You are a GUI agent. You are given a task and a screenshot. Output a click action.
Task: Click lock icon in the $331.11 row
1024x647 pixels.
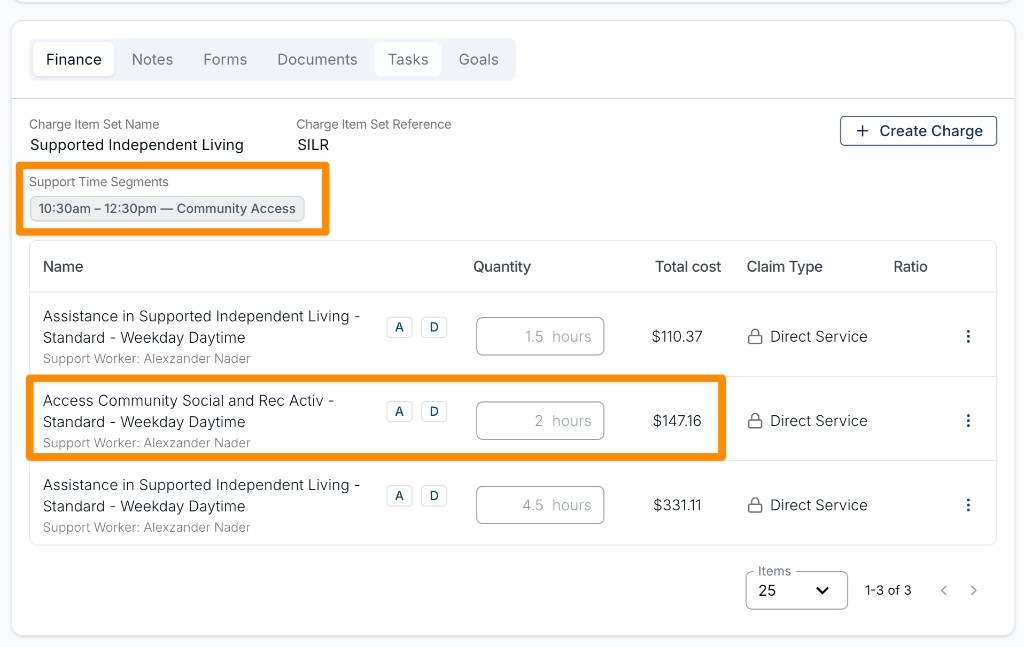[755, 505]
